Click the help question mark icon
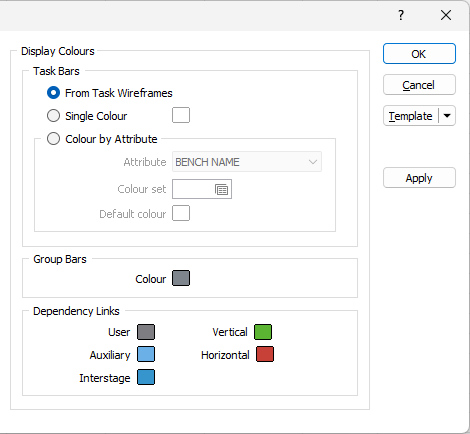This screenshot has height=434, width=470. click(x=401, y=15)
